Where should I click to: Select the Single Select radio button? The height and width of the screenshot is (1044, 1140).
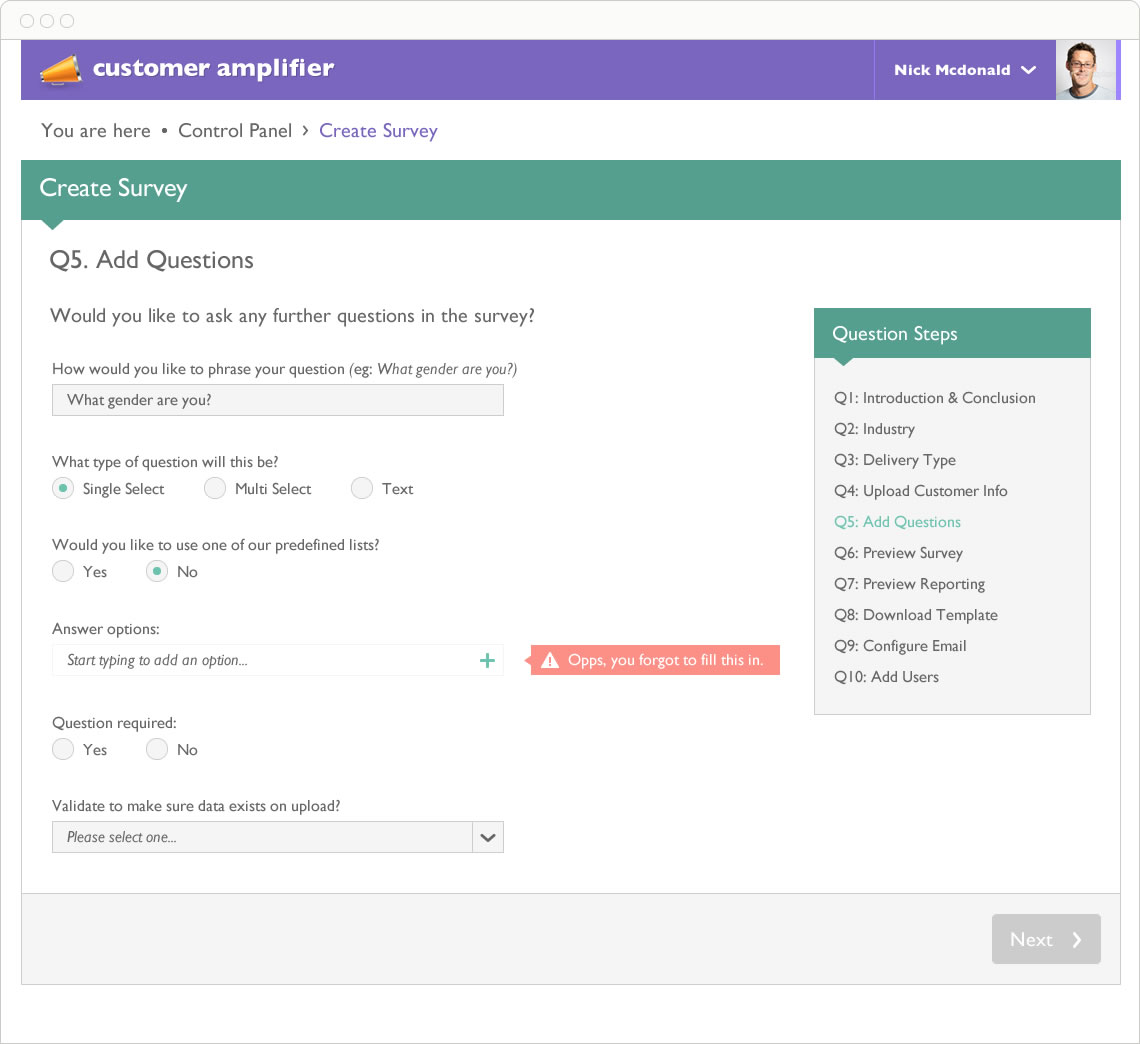pos(63,489)
